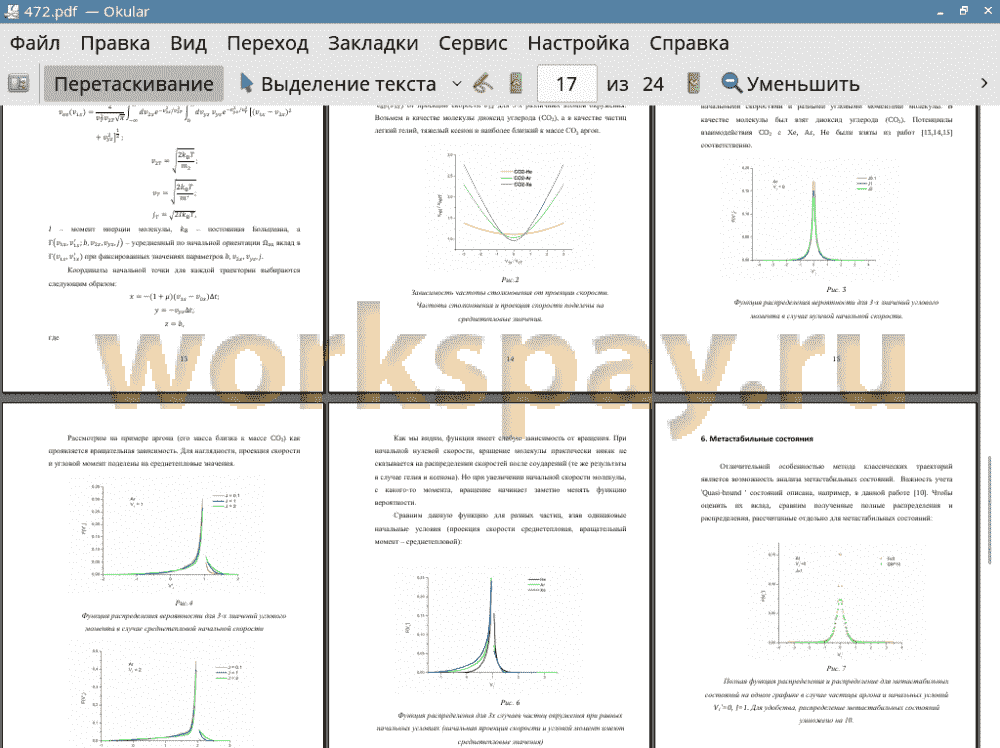Click the caption label "Рис. 4"
This screenshot has height=748, width=1000.
(184, 603)
